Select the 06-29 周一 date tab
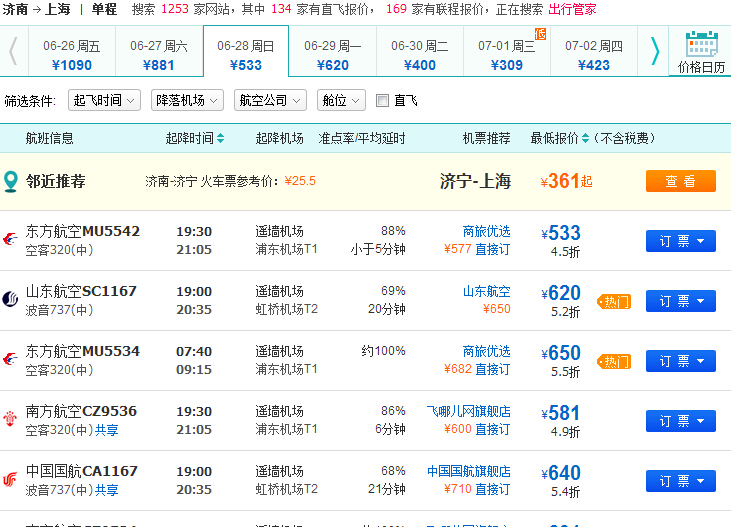Viewport: 731px width, 527px height. pyautogui.click(x=333, y=51)
